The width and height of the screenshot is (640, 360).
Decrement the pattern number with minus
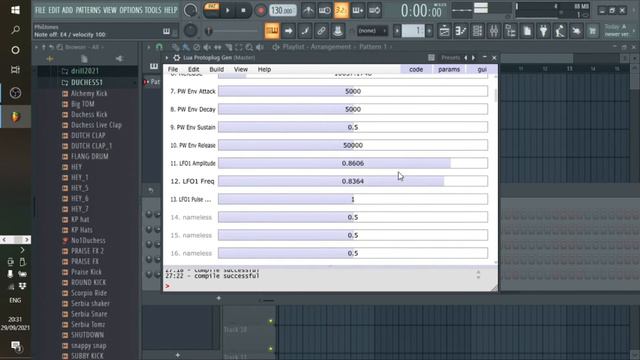point(397,31)
